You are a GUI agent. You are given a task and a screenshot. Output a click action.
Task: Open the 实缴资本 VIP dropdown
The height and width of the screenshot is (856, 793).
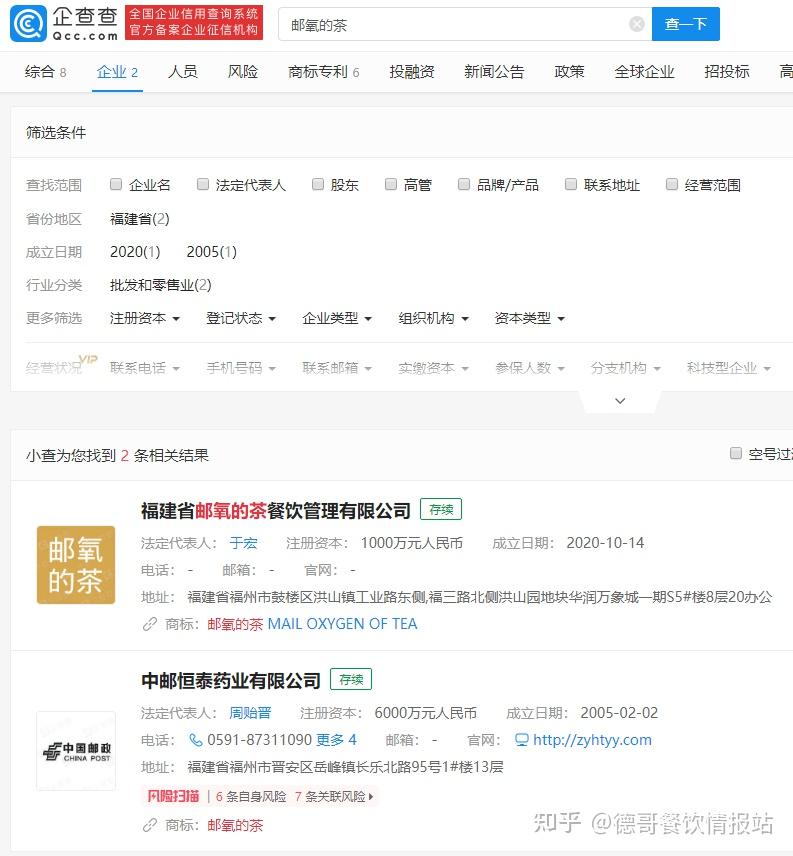tap(433, 368)
